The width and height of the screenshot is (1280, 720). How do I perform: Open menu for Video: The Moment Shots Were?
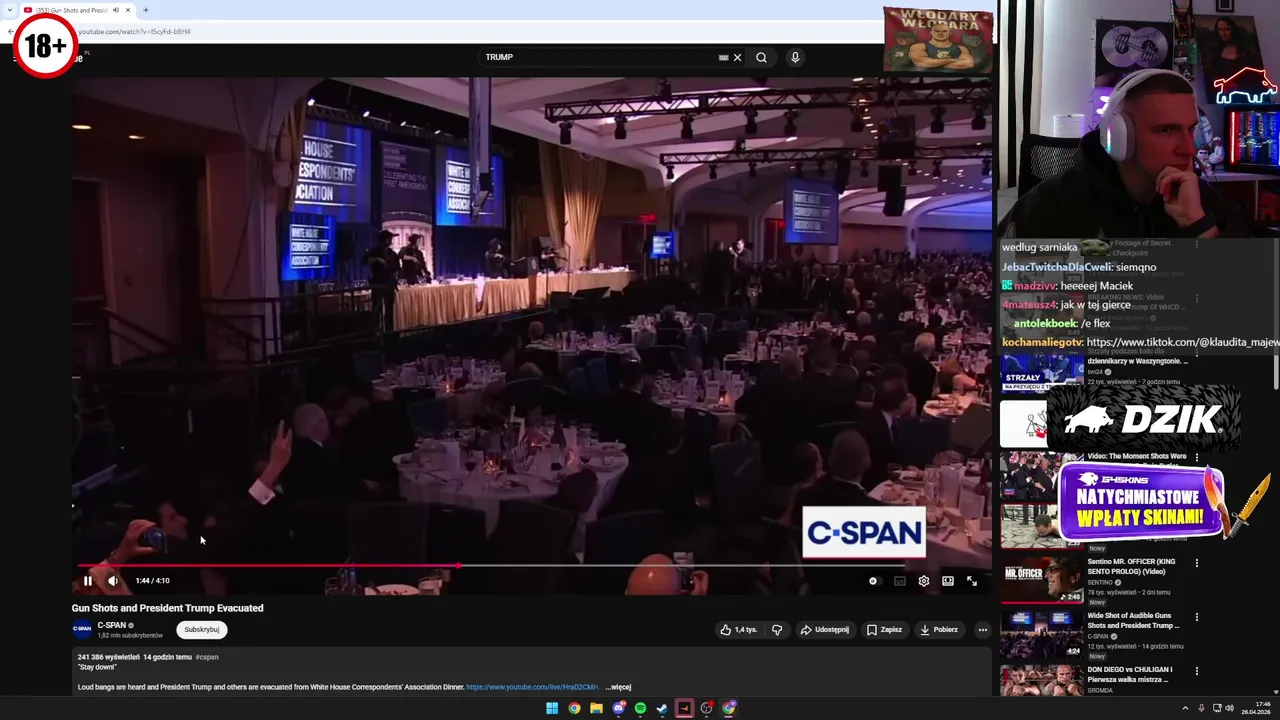[x=1196, y=458]
